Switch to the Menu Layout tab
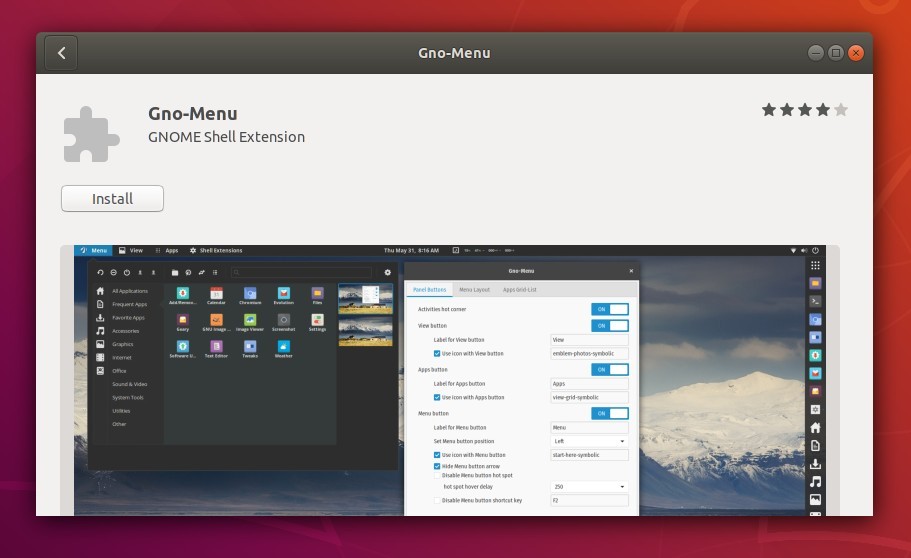Image resolution: width=911 pixels, height=558 pixels. [474, 289]
